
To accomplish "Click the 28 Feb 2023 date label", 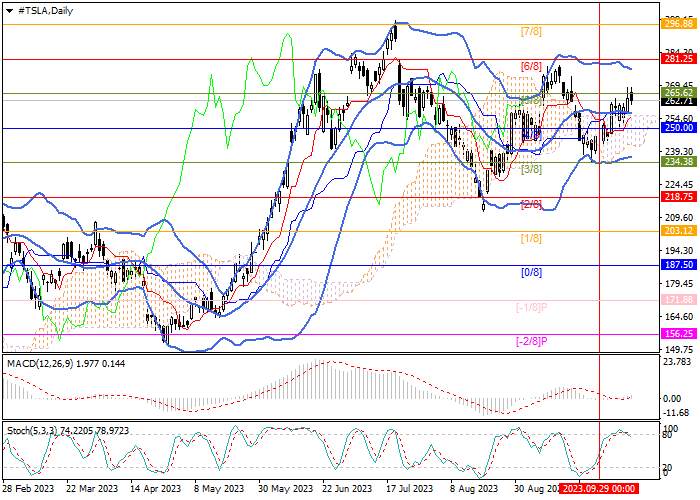I will 29,488.
